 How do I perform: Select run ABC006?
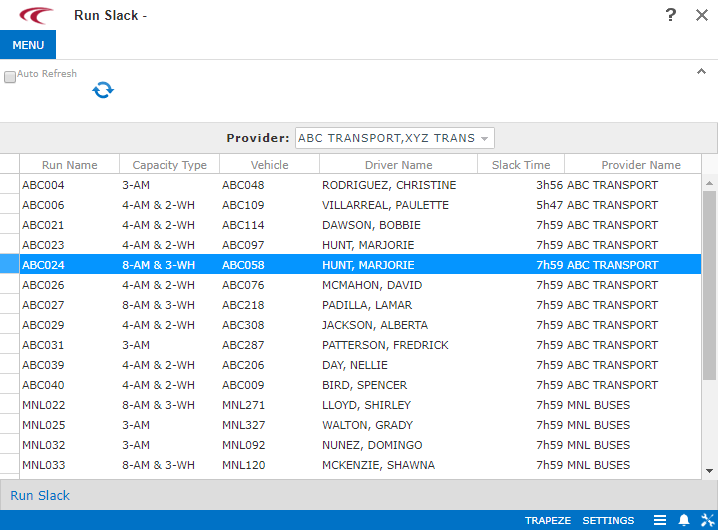(43, 205)
